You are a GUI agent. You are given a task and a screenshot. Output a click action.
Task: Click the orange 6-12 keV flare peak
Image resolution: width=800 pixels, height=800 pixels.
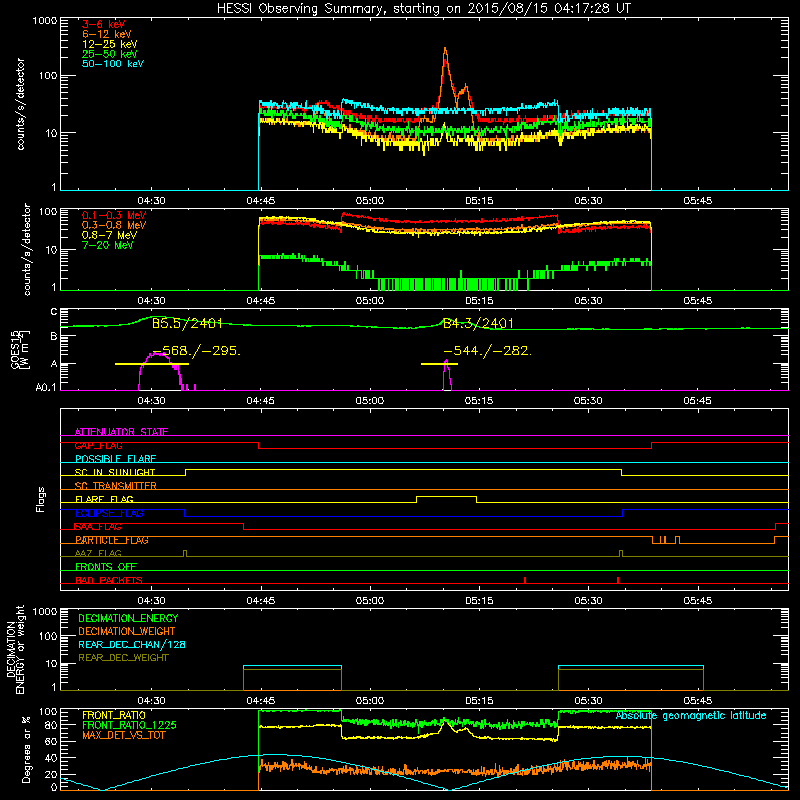click(x=445, y=50)
